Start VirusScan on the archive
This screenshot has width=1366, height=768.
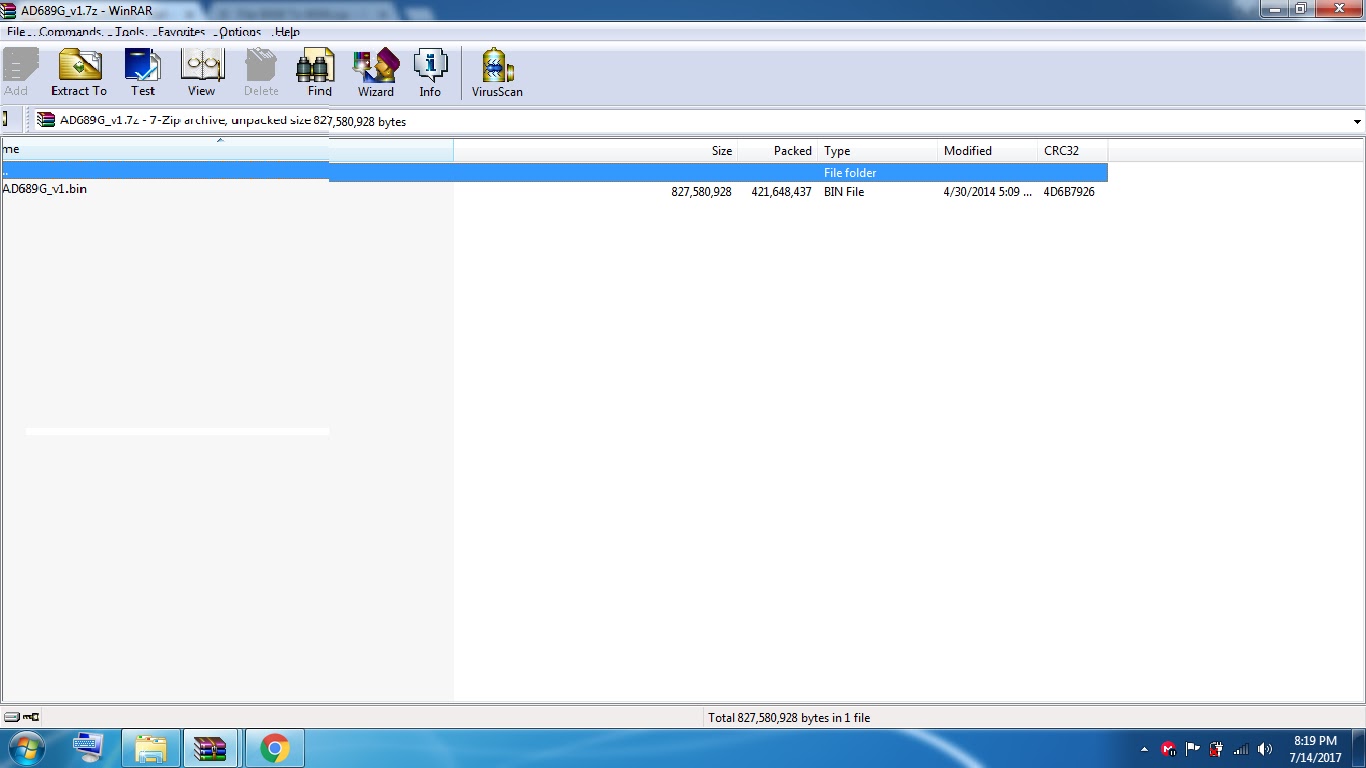497,73
